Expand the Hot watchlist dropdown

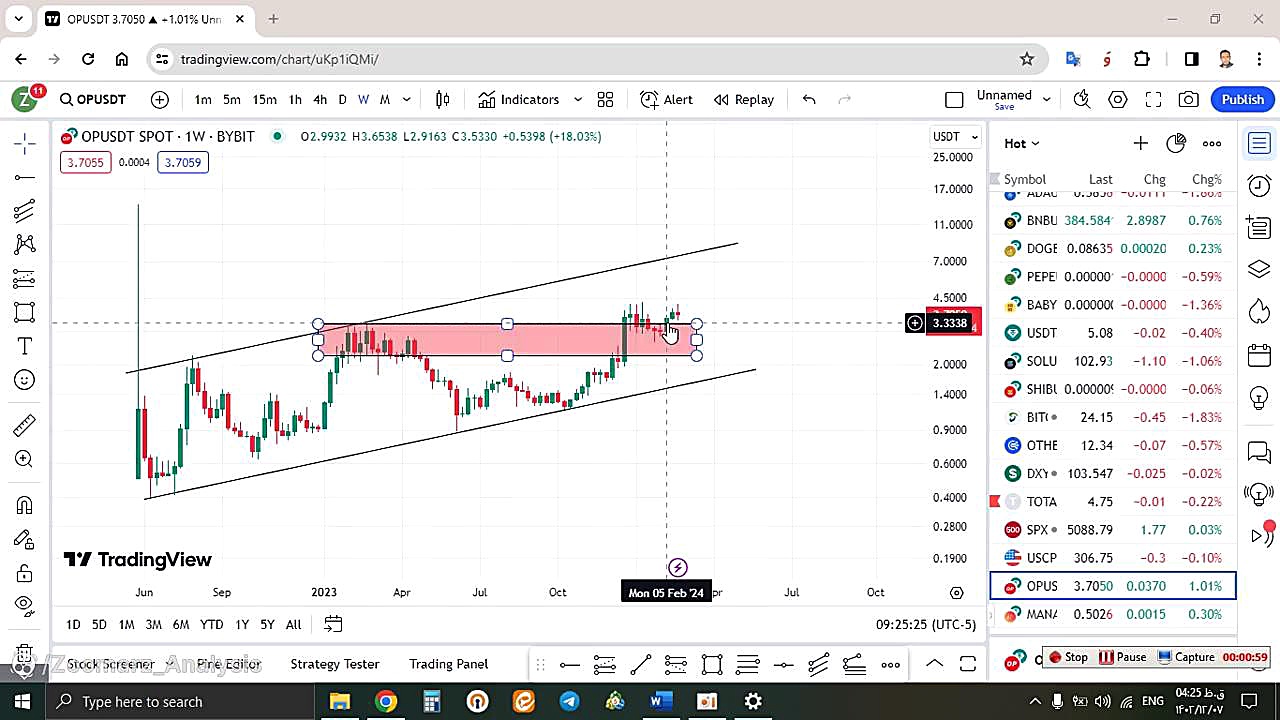click(x=1022, y=143)
